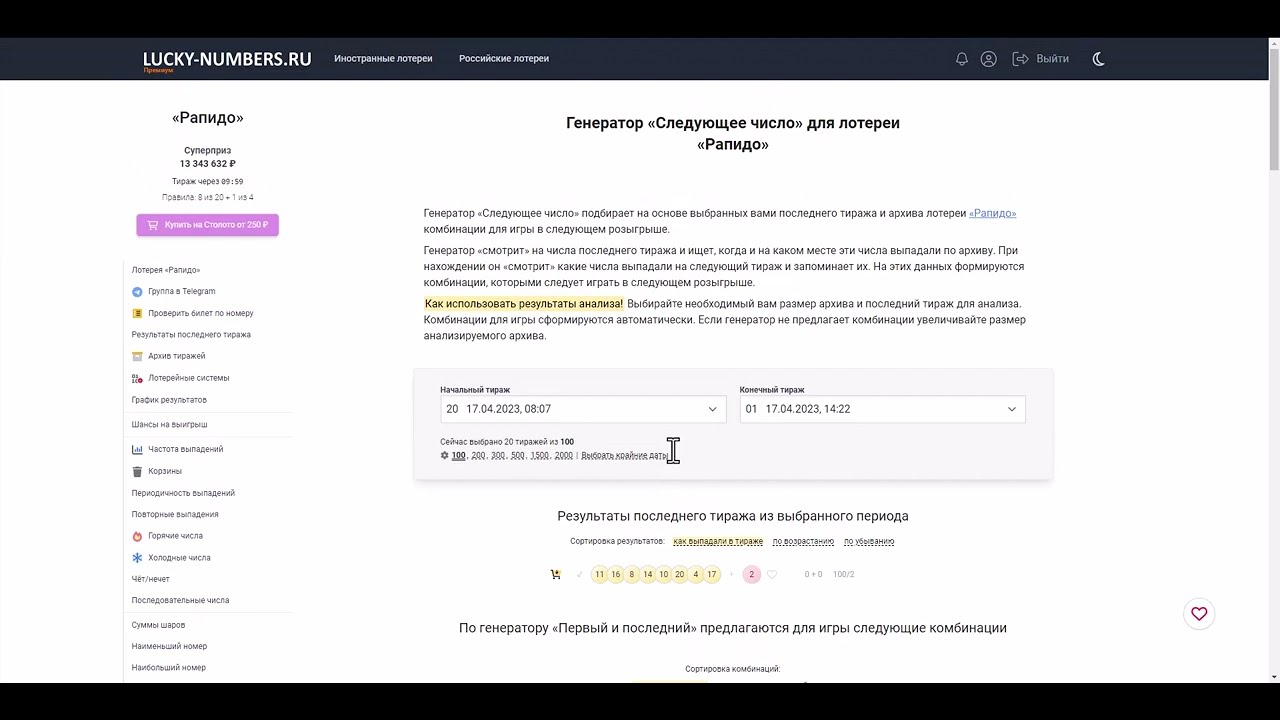1280x720 pixels.
Task: Open Лотерея «Рапидо» sidebar link
Action: point(166,270)
